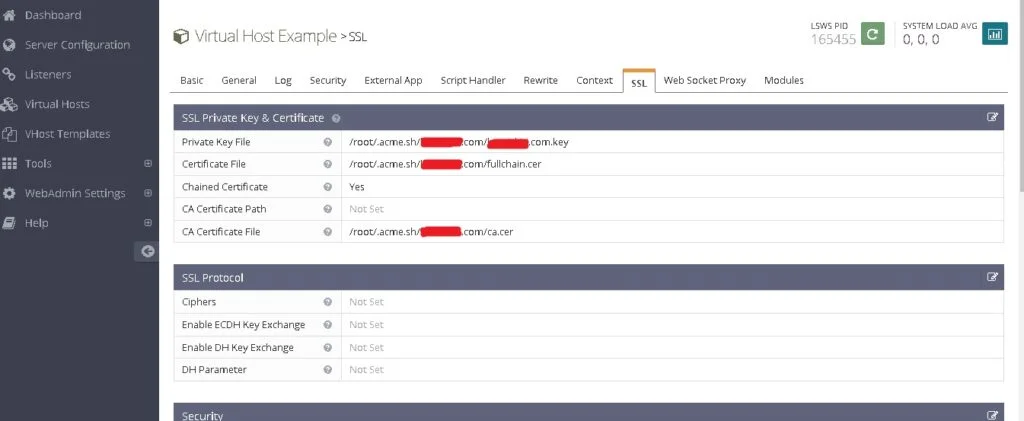Show help for Private Key File
The height and width of the screenshot is (421, 1024).
coord(328,142)
